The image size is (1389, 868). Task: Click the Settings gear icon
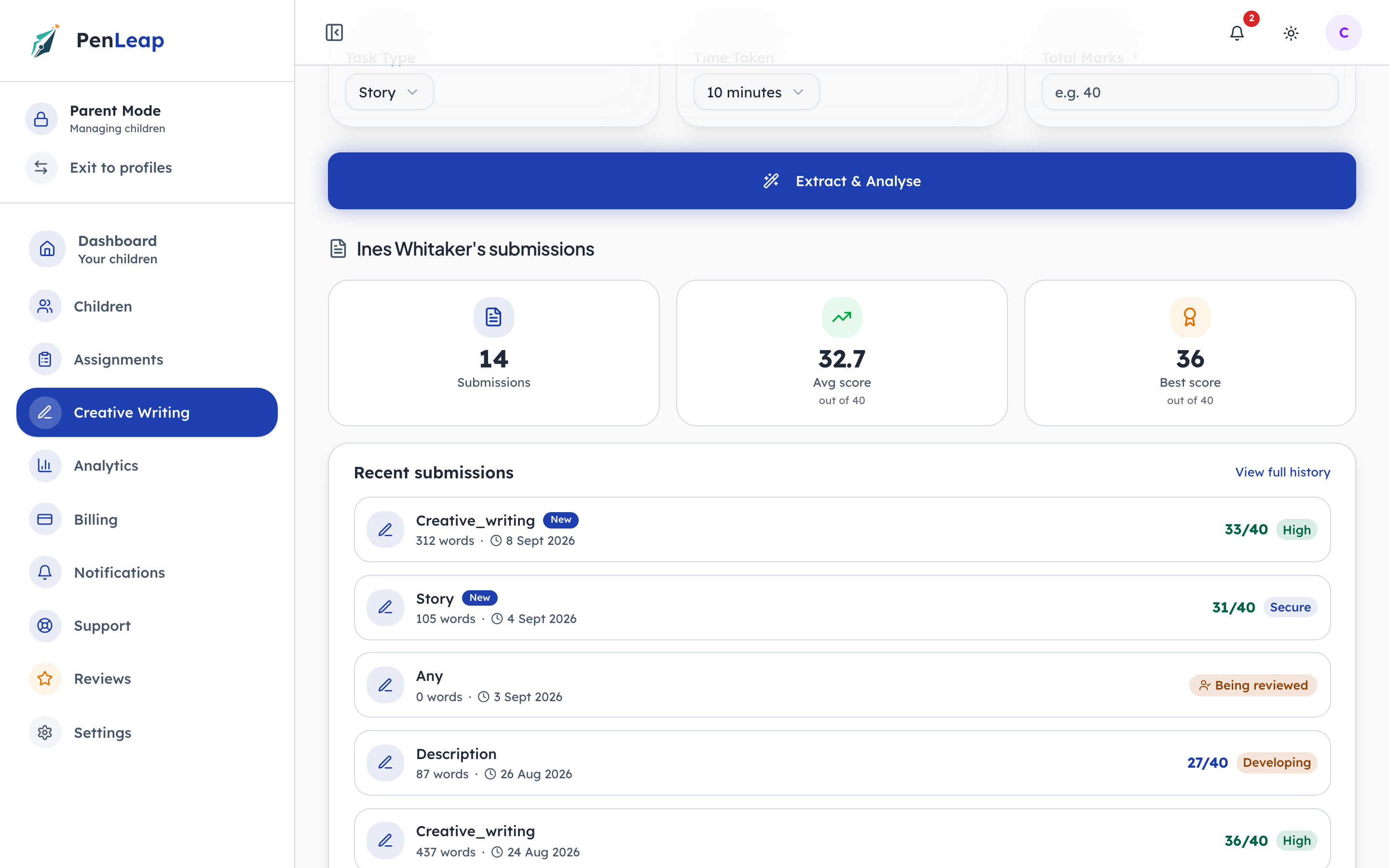(45, 732)
